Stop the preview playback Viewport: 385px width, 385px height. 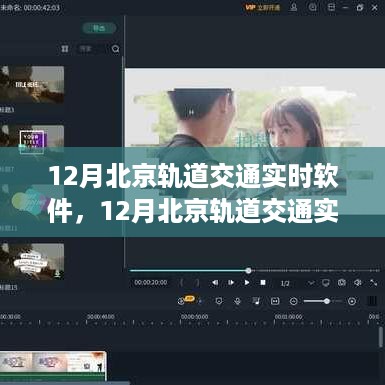click(263, 283)
